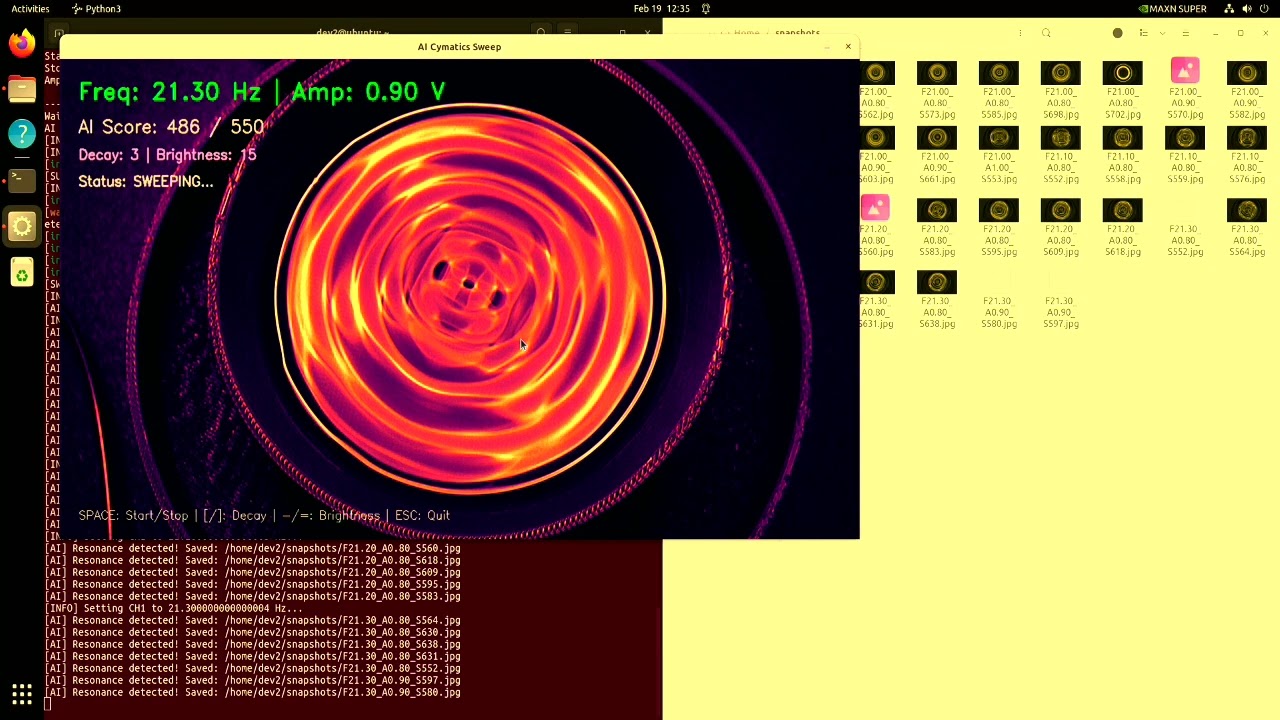Screen dimensions: 1280x720
Task: Click the 'AI Score: 486 / 550' text
Action: [x=171, y=127]
